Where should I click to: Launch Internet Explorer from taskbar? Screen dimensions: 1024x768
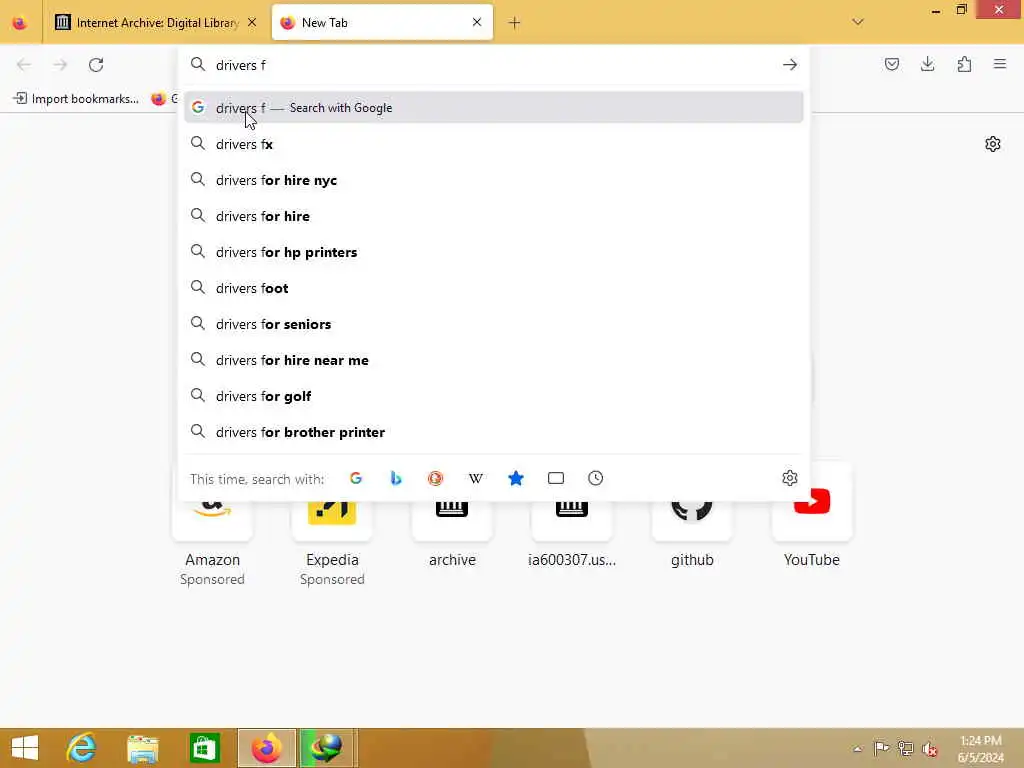point(81,748)
